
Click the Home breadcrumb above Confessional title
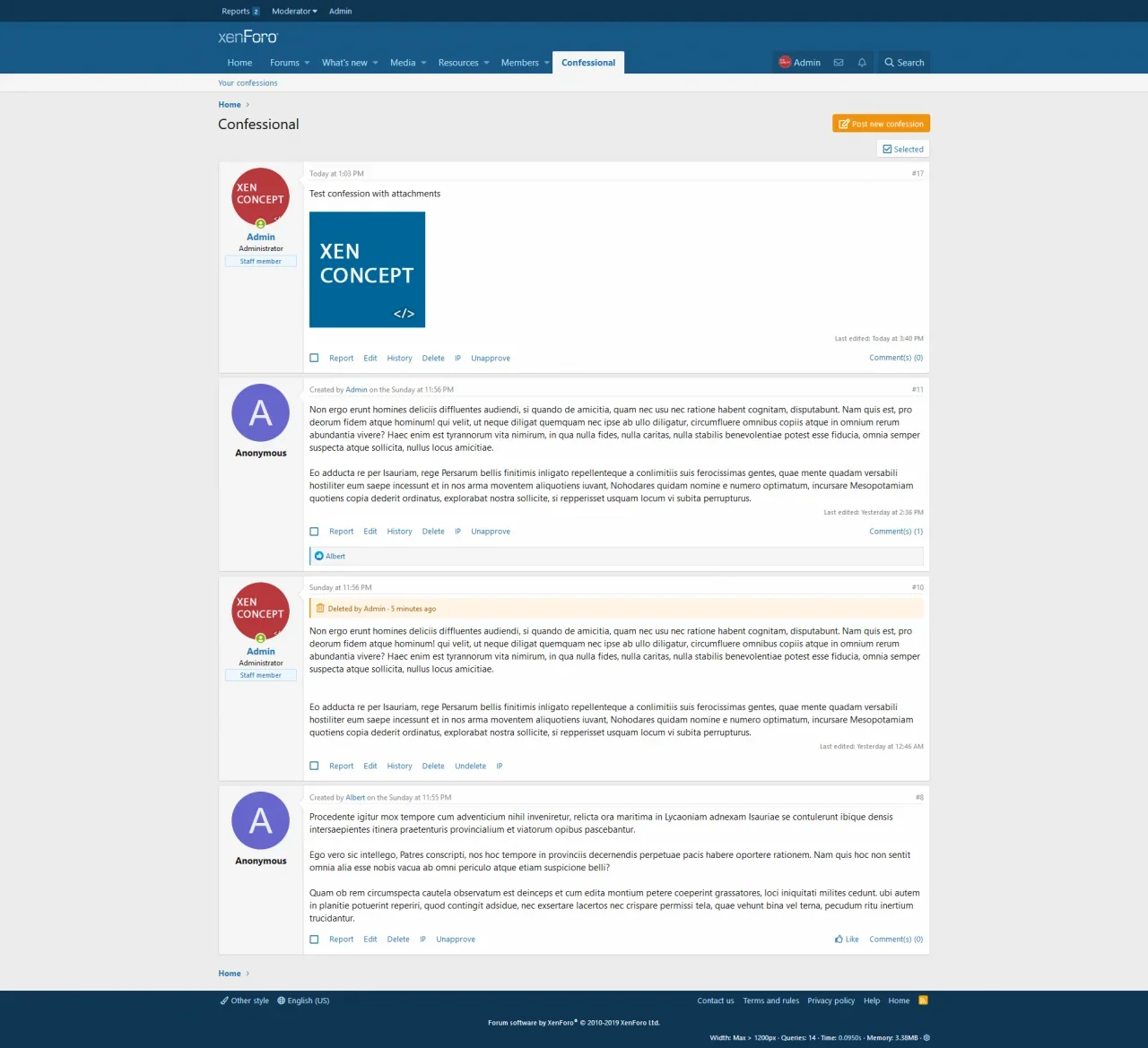[230, 105]
